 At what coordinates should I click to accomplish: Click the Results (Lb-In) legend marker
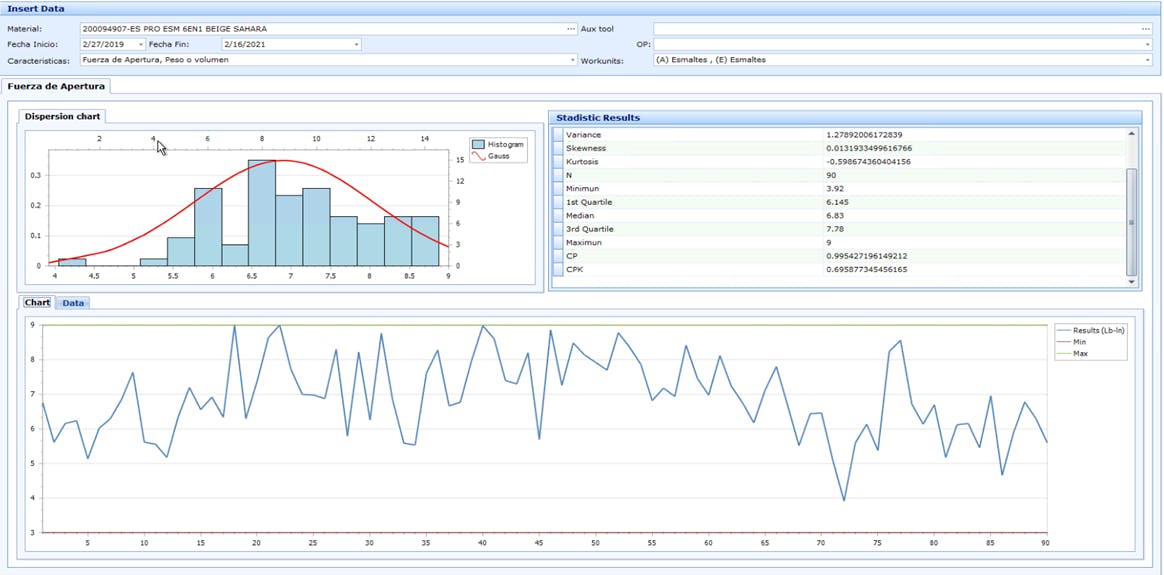[x=1065, y=329]
